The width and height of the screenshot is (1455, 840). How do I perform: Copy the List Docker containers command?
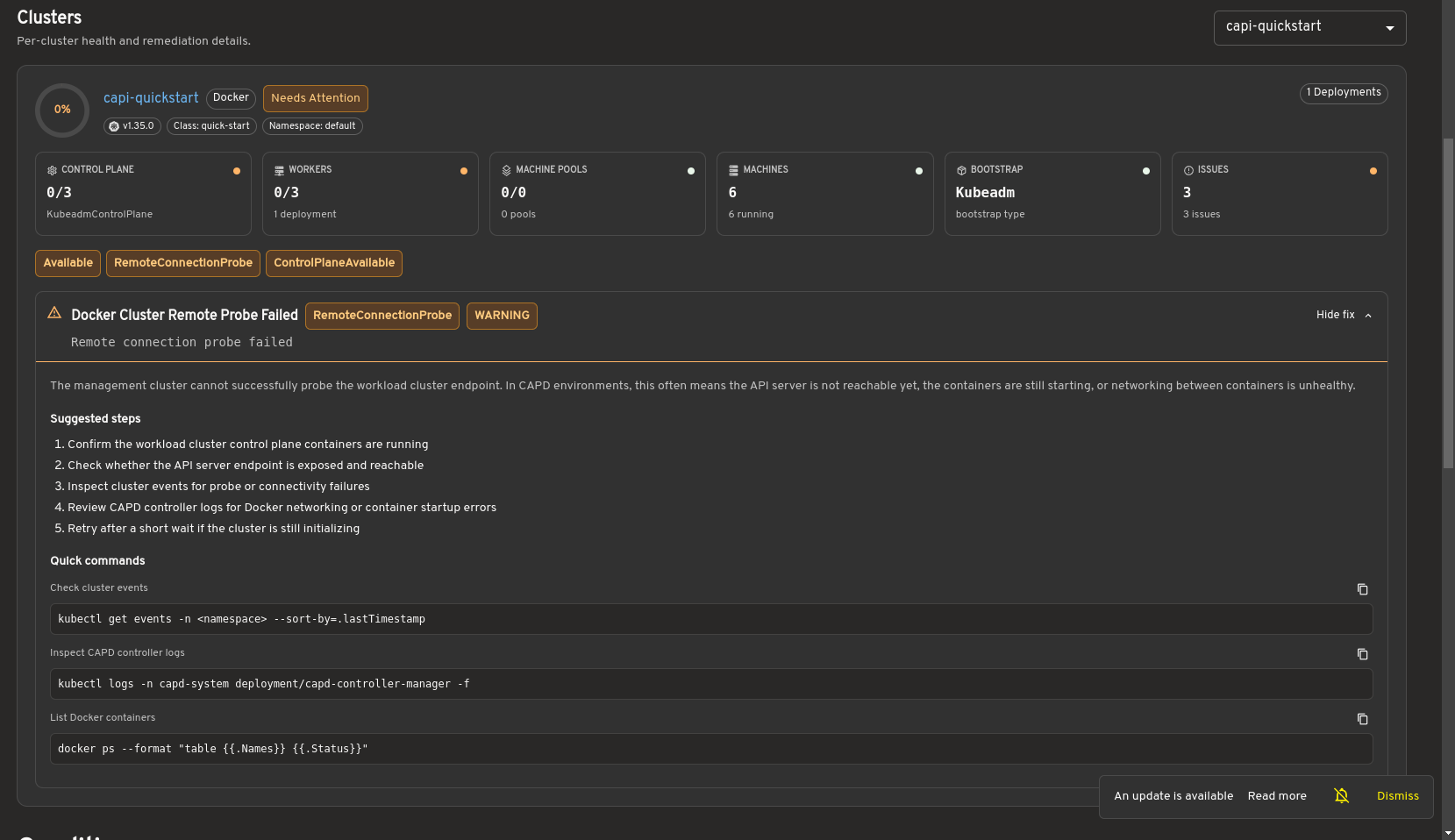click(1362, 719)
